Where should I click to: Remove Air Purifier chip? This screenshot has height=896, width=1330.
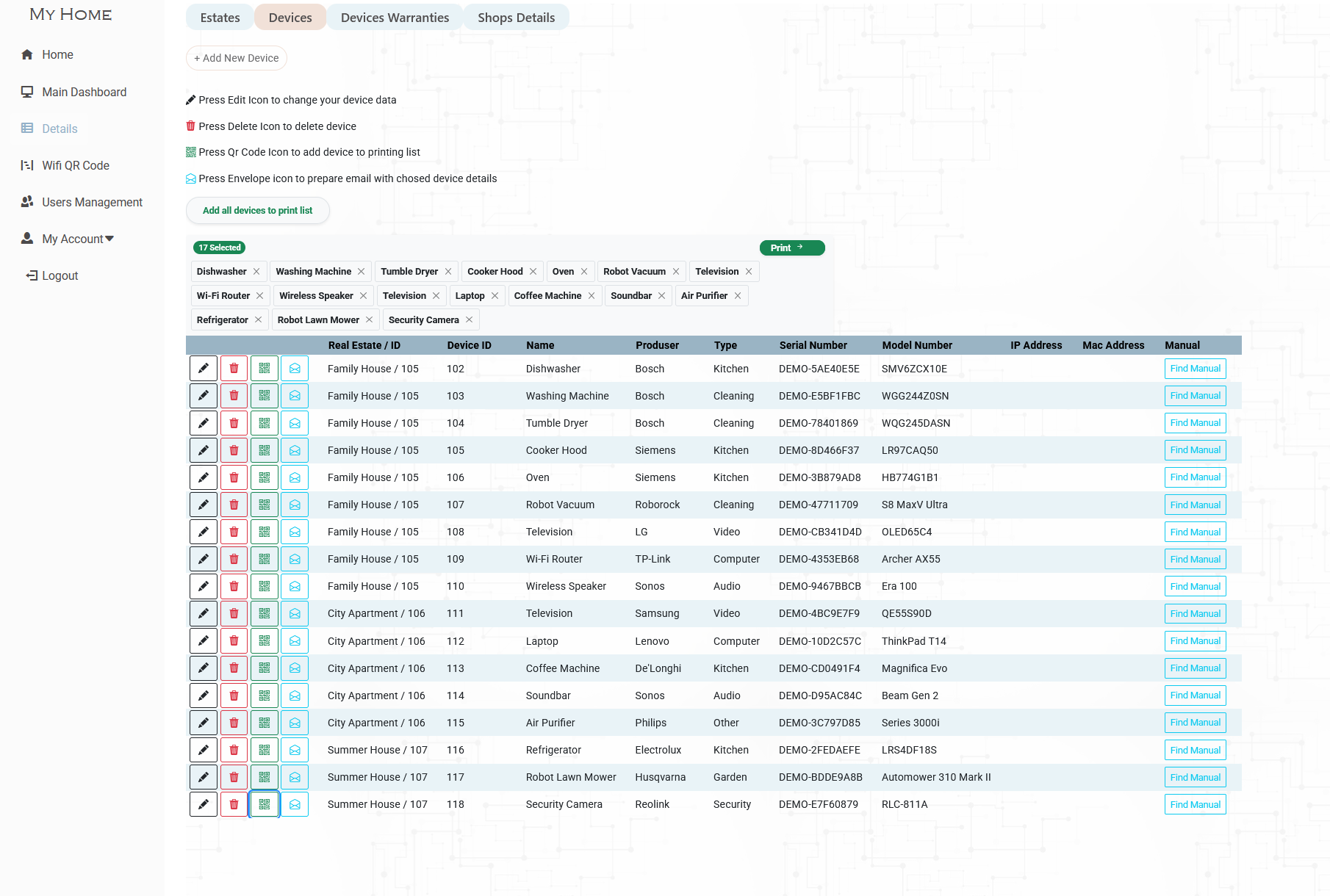click(x=738, y=296)
